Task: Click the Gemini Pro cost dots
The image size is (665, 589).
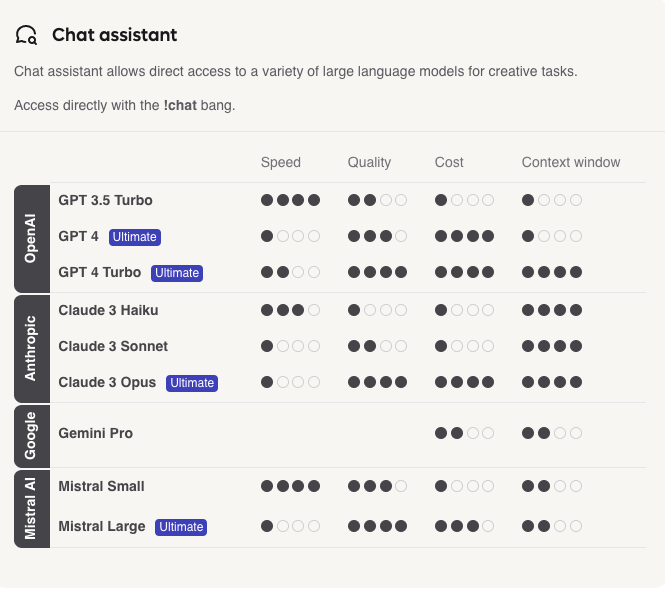Action: pyautogui.click(x=464, y=433)
